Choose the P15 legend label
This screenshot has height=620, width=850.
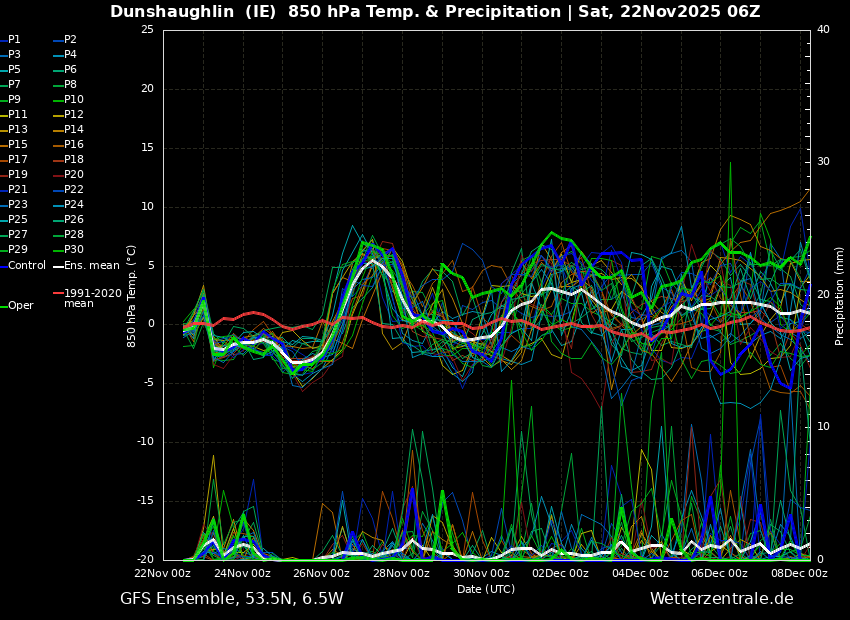[x=17, y=145]
